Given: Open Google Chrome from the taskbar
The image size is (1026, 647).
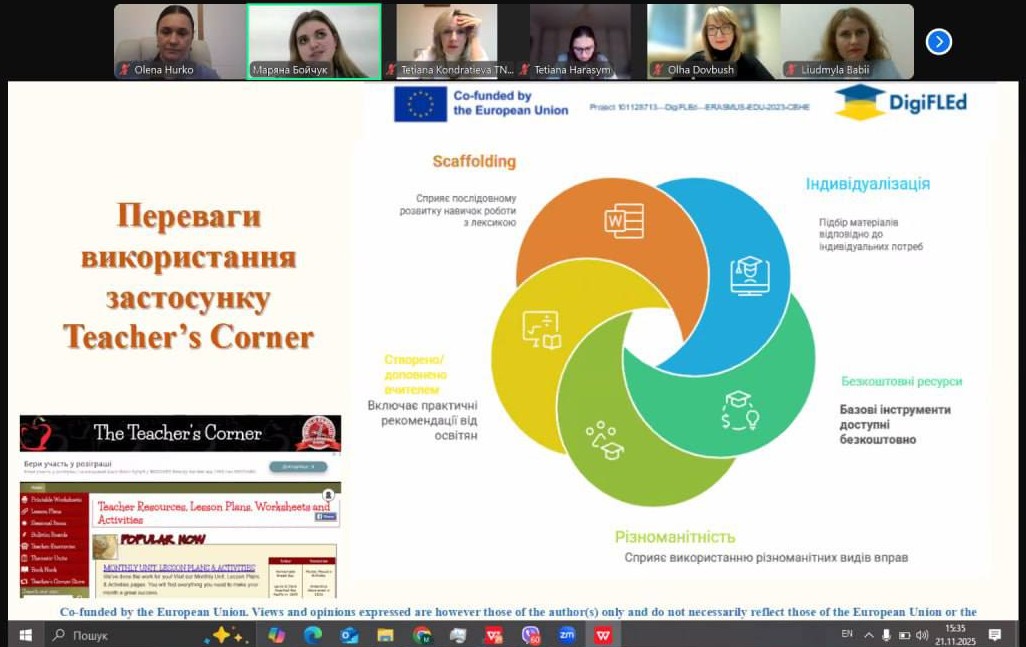Looking at the screenshot, I should 422,635.
